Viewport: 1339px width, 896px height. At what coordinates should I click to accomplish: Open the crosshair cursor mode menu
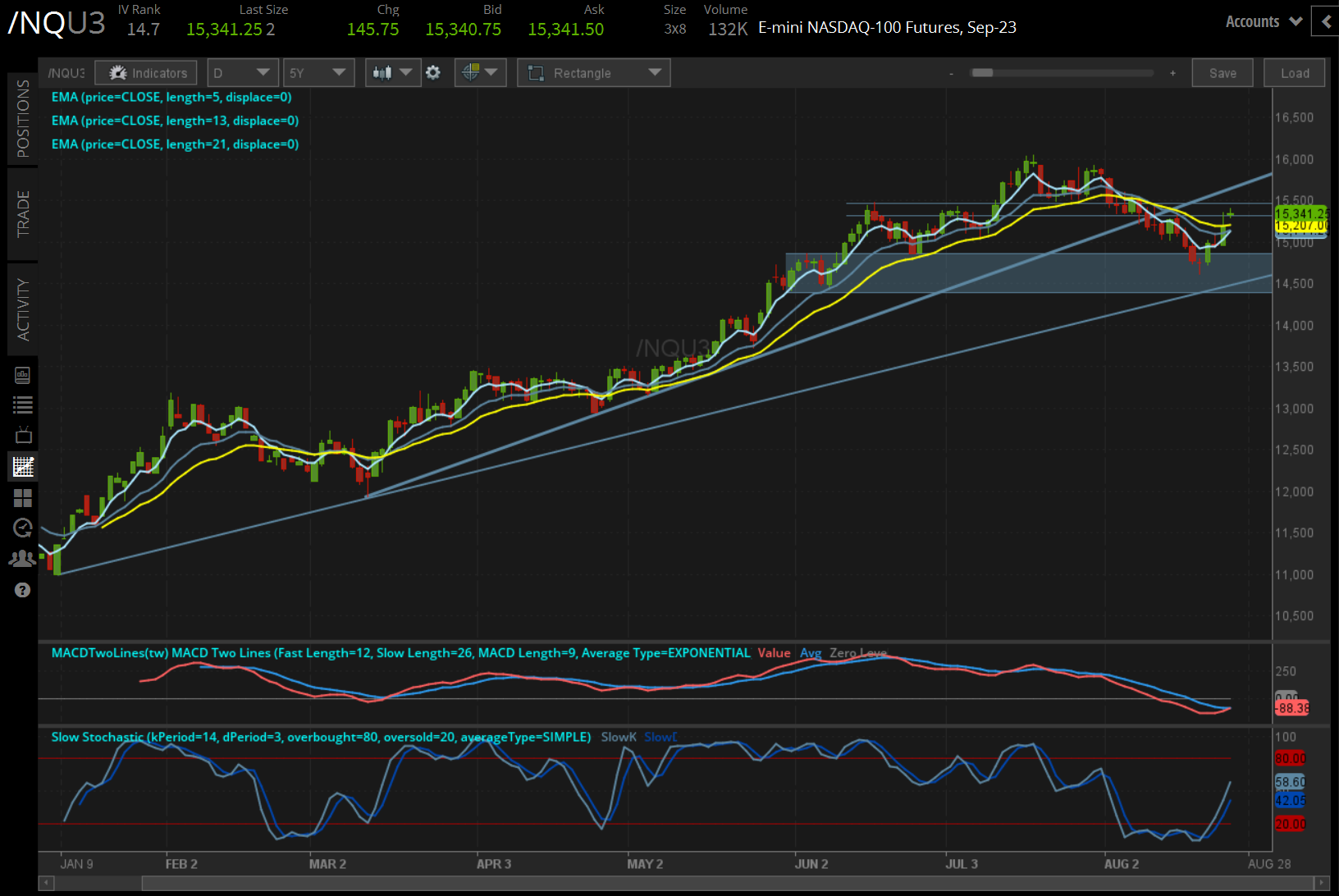pos(480,73)
